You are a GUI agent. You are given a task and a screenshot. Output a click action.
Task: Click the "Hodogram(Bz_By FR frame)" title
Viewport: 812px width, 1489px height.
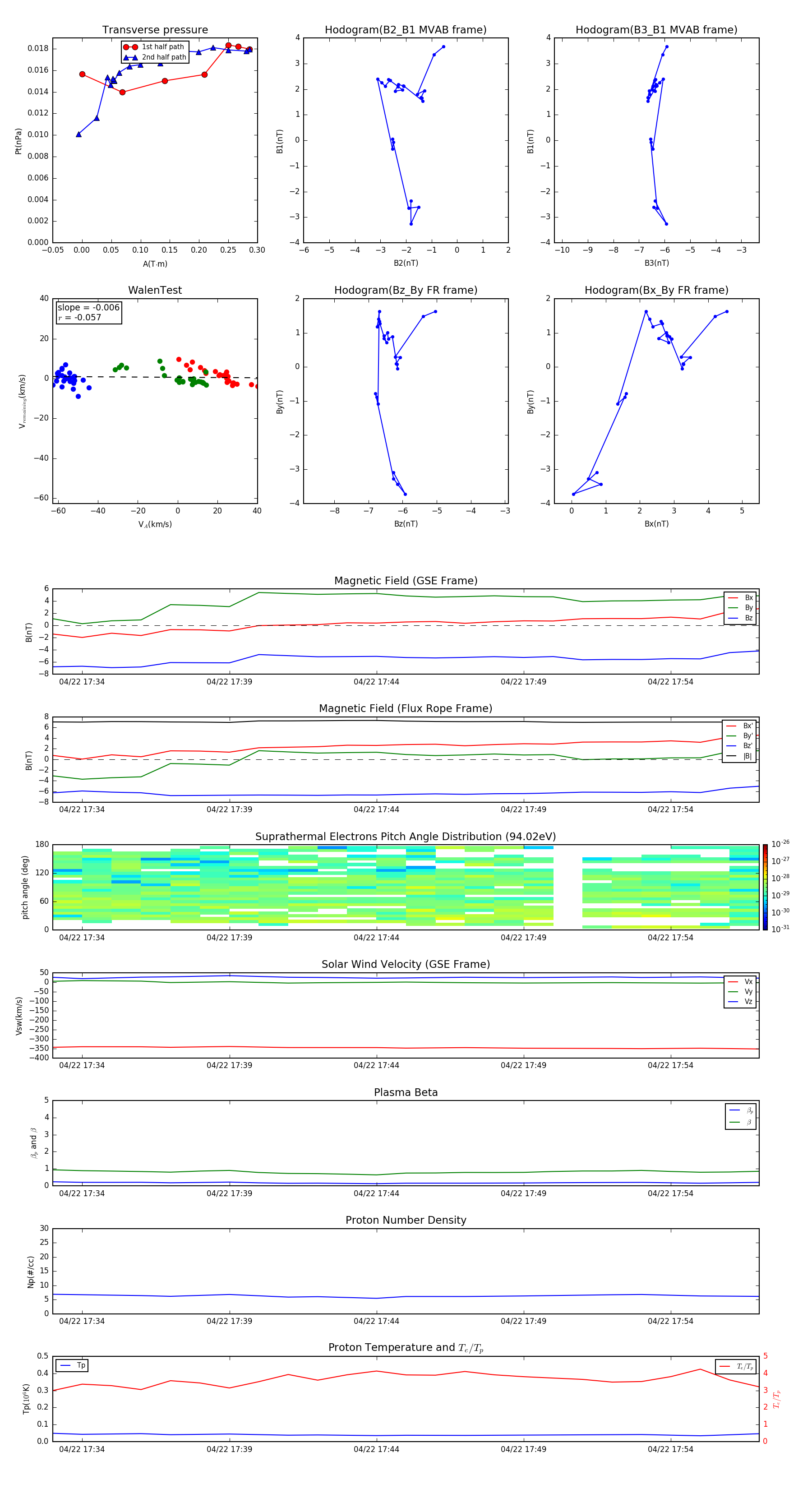click(406, 290)
